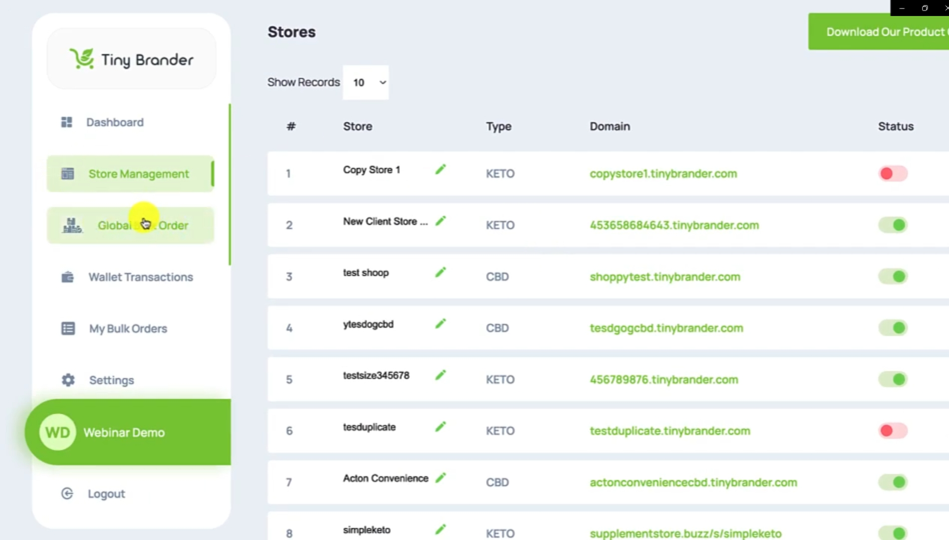Viewport: 949px width, 540px height.
Task: Select Store Management in sidebar
Action: click(x=131, y=174)
